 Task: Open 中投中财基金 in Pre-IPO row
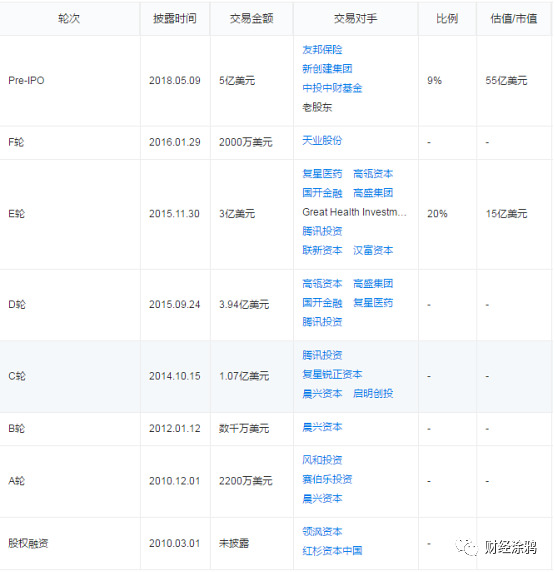pyautogui.click(x=332, y=88)
